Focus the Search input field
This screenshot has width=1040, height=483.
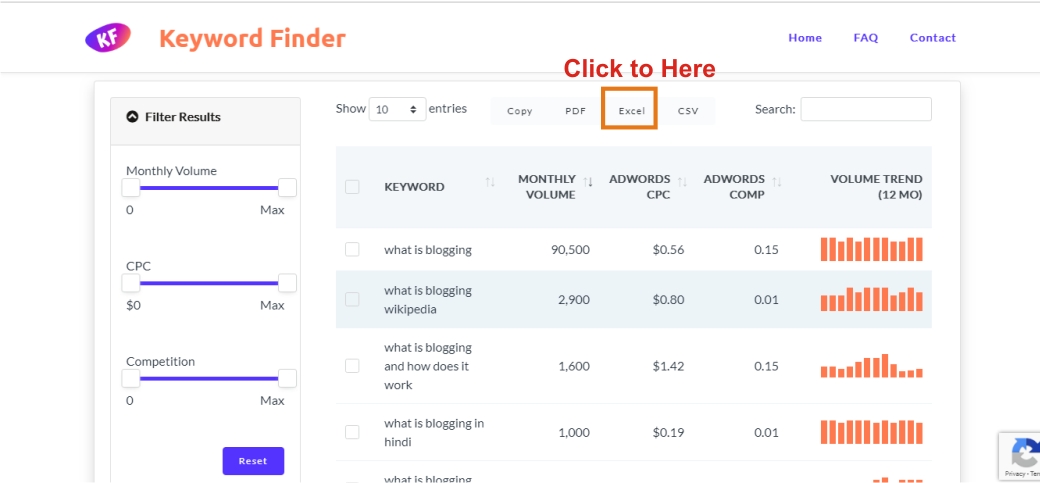(x=865, y=109)
